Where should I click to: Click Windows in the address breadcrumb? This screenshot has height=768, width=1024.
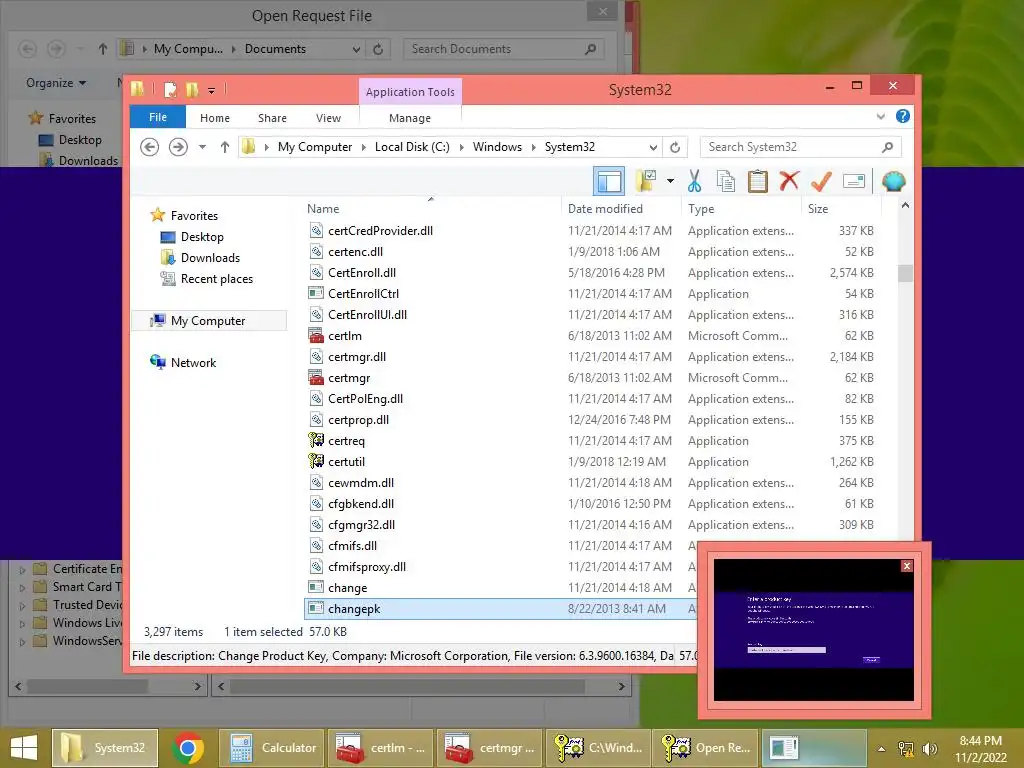pos(497,147)
